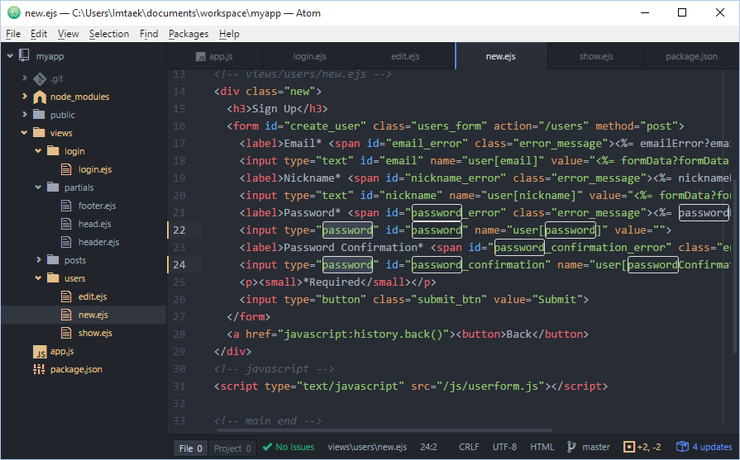This screenshot has width=740, height=460.
Task: Click the +2, -2 diff count
Action: click(649, 447)
